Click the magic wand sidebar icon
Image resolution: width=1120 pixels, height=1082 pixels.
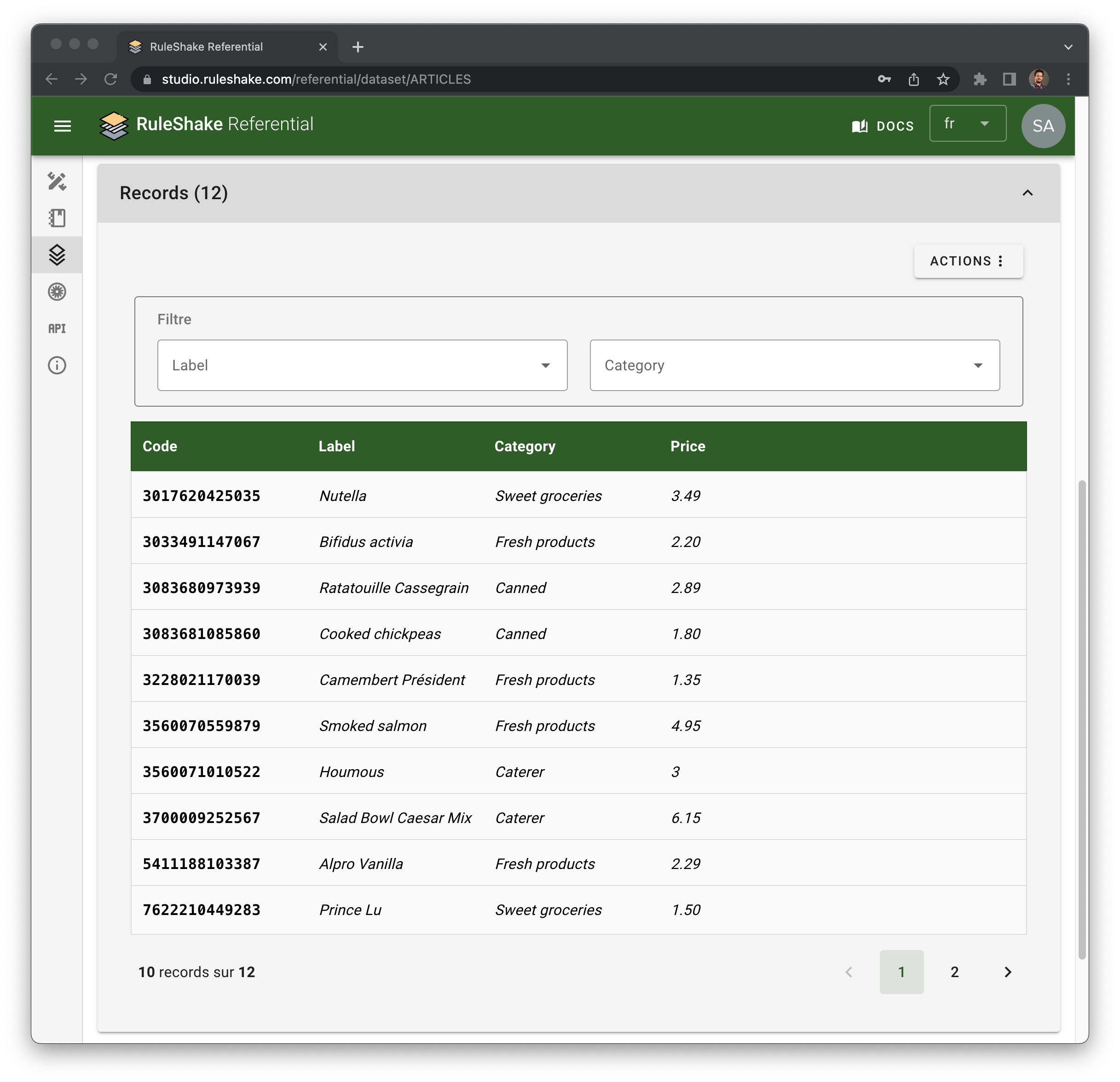(57, 182)
